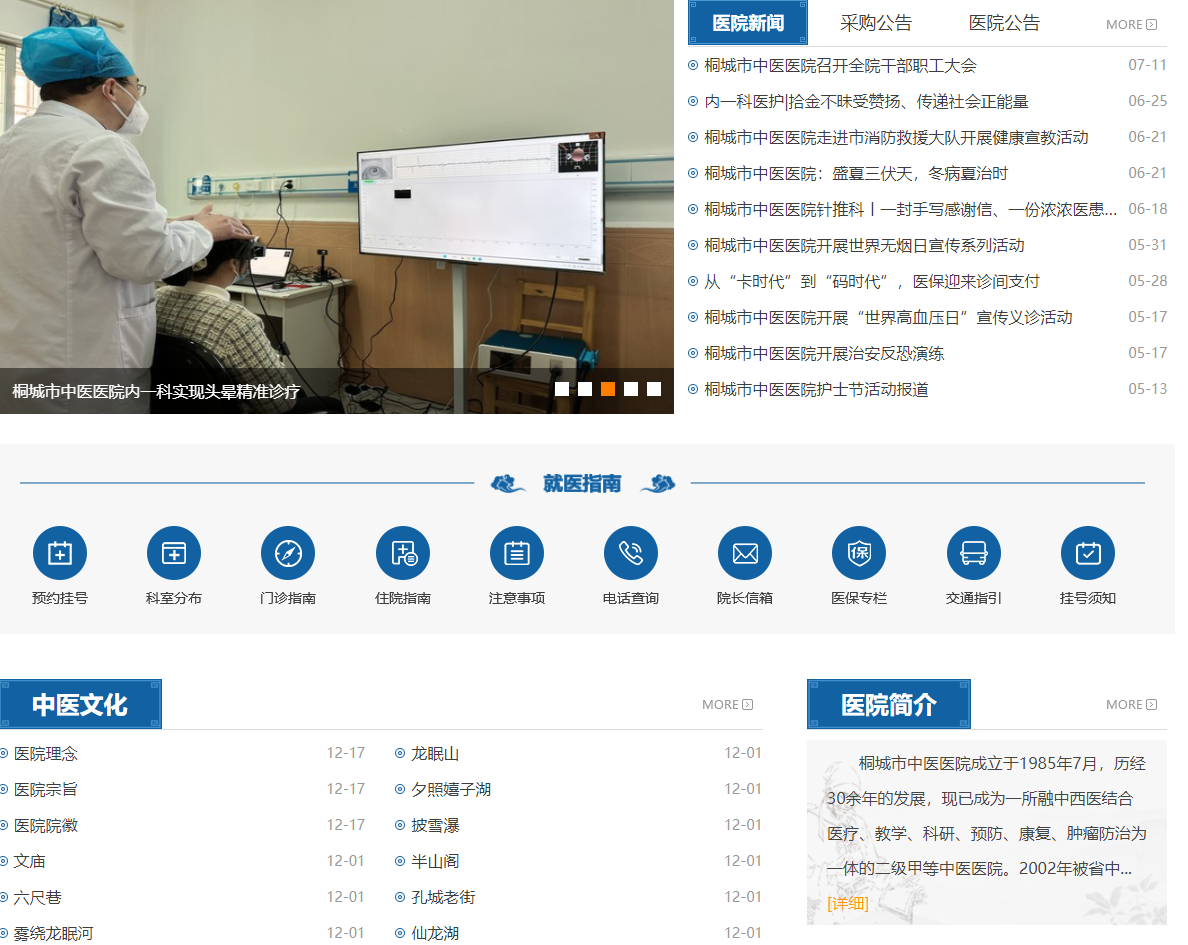The image size is (1188, 945).
Task: Click the 中医文化 section header
Action: 80,704
